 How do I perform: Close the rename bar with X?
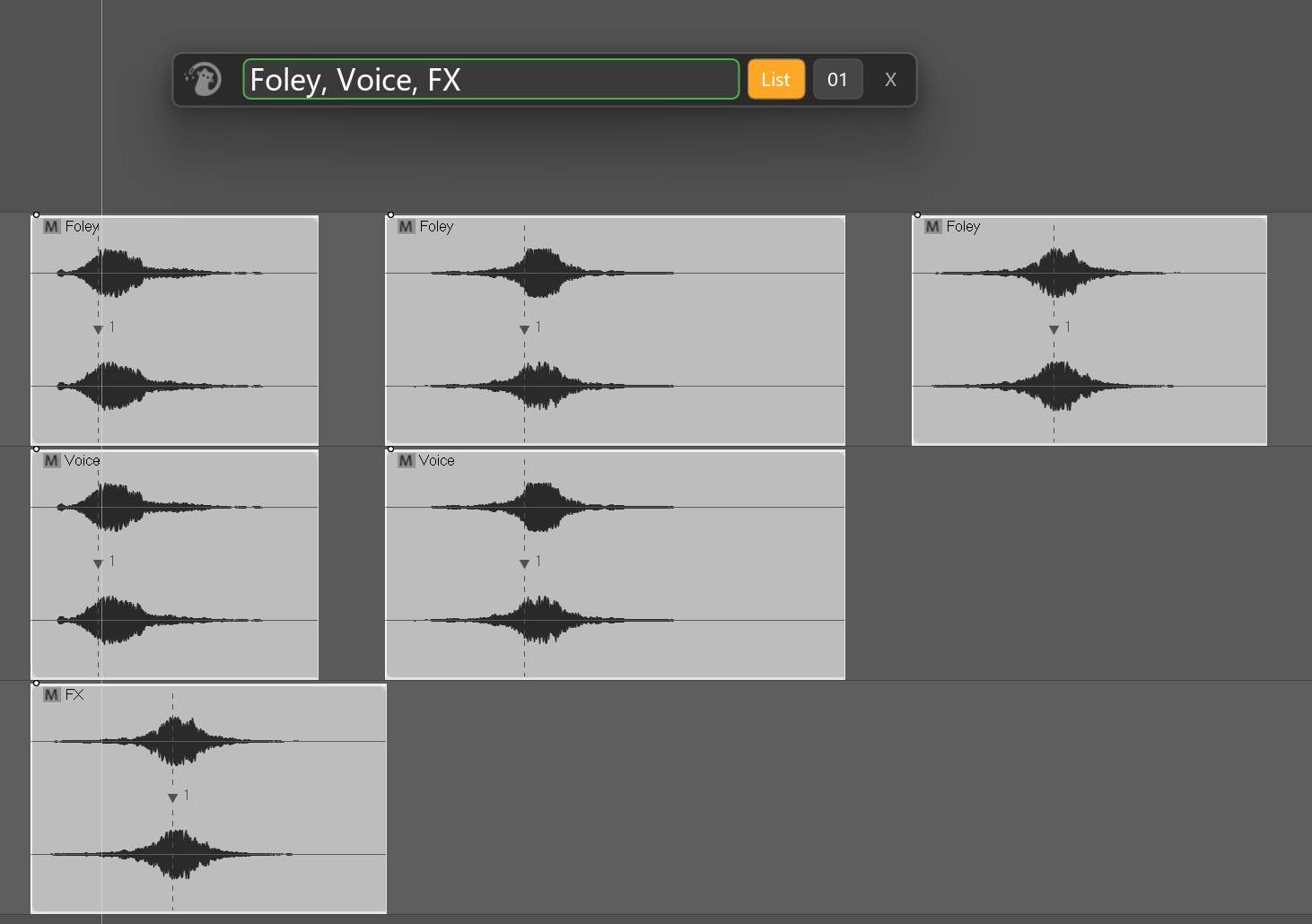(x=890, y=80)
